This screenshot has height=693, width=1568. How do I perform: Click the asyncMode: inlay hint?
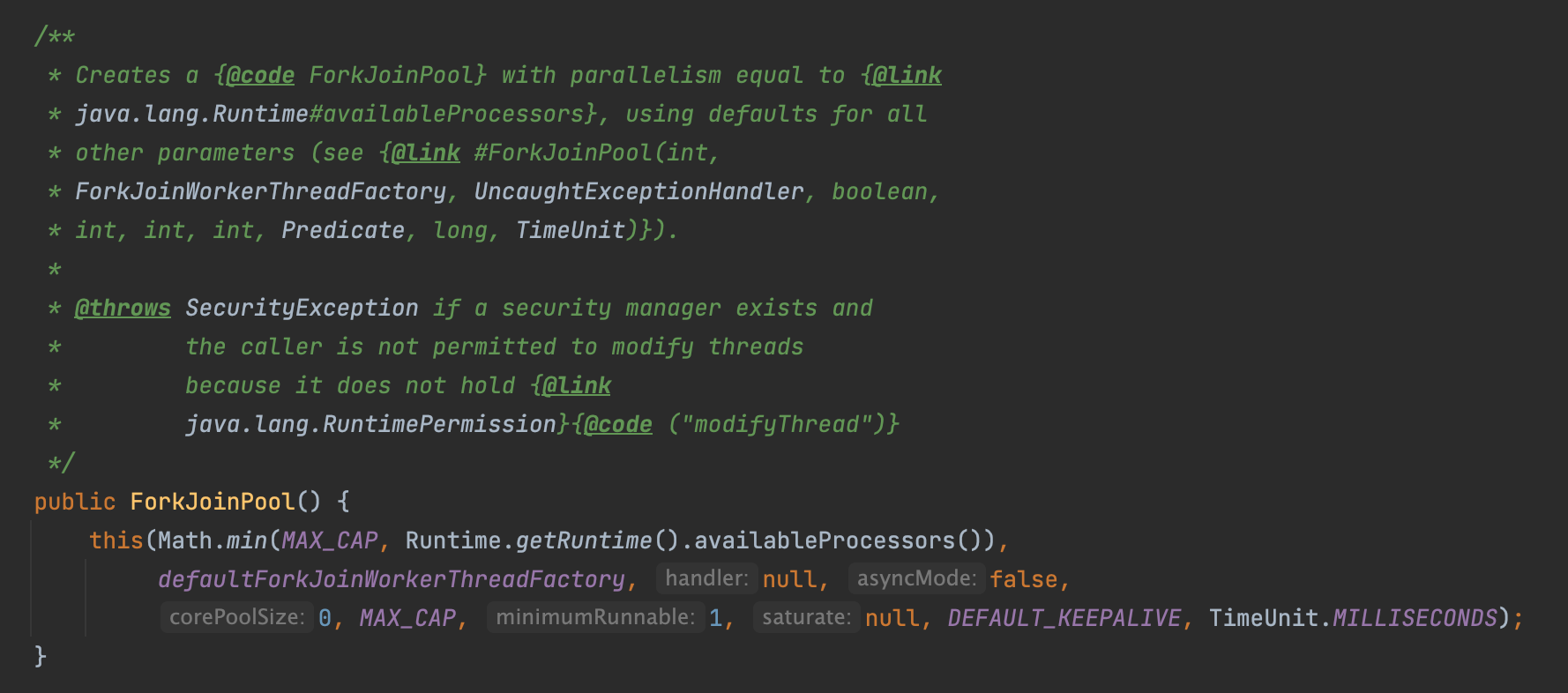tap(916, 578)
